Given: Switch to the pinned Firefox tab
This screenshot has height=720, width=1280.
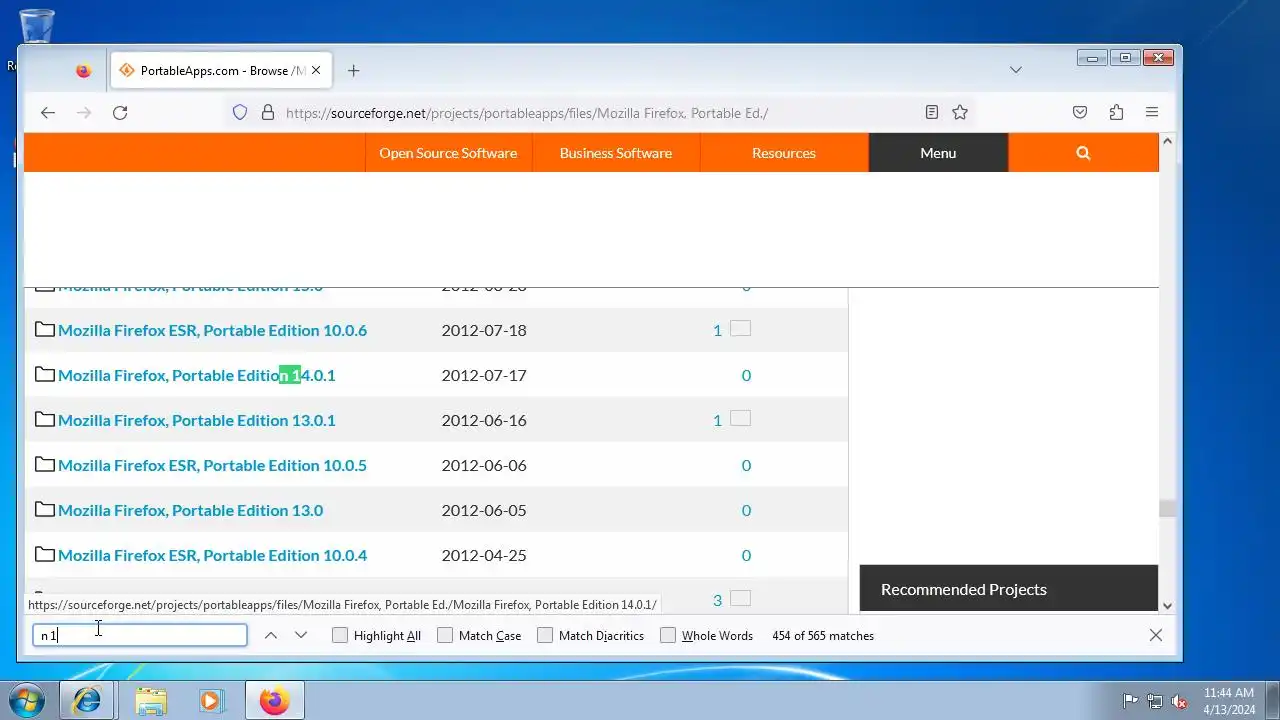Looking at the screenshot, I should tap(83, 71).
